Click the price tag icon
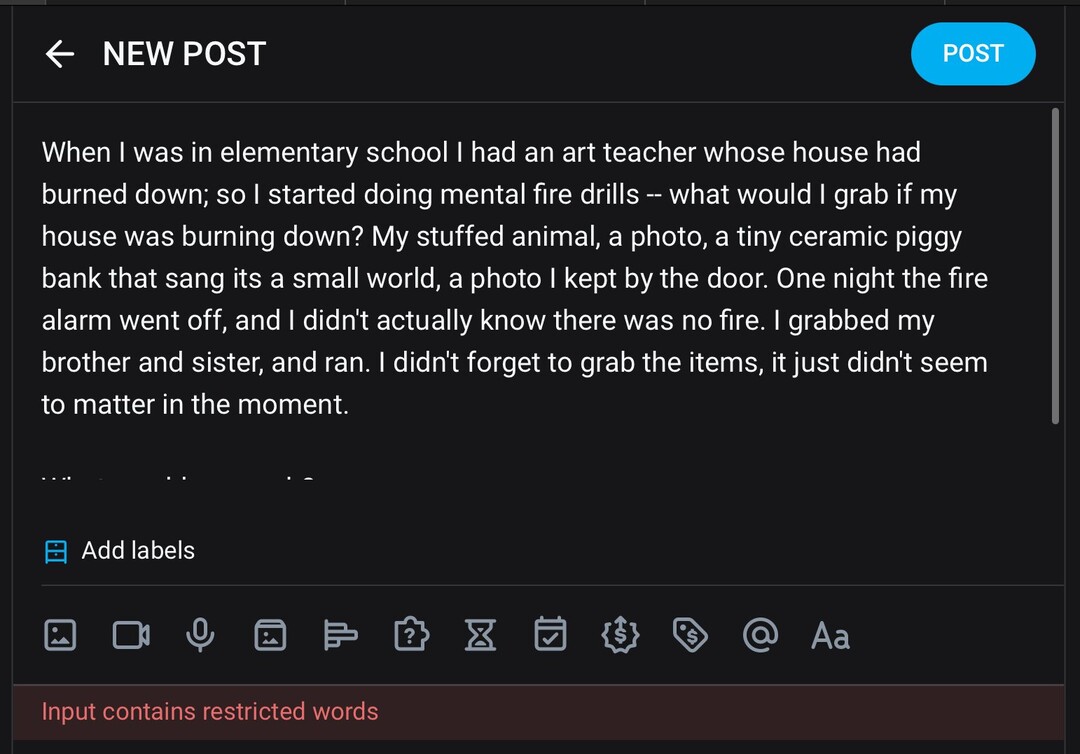The width and height of the screenshot is (1080, 754). tap(690, 635)
